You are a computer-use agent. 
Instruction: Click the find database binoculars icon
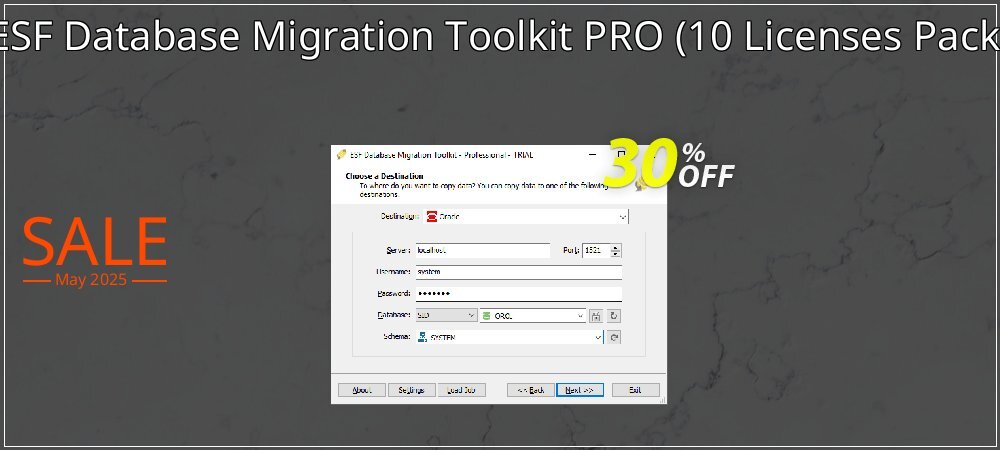tap(596, 316)
